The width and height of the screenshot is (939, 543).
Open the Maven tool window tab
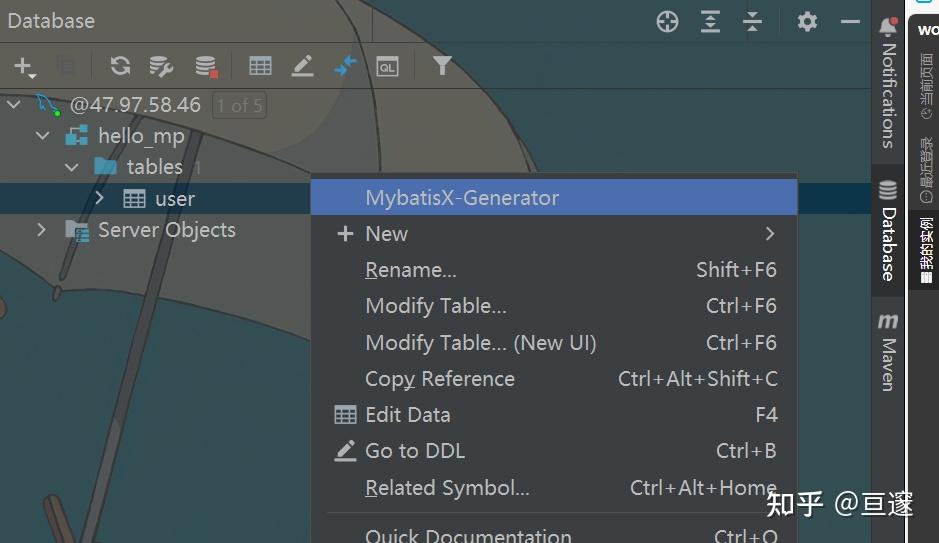click(888, 352)
